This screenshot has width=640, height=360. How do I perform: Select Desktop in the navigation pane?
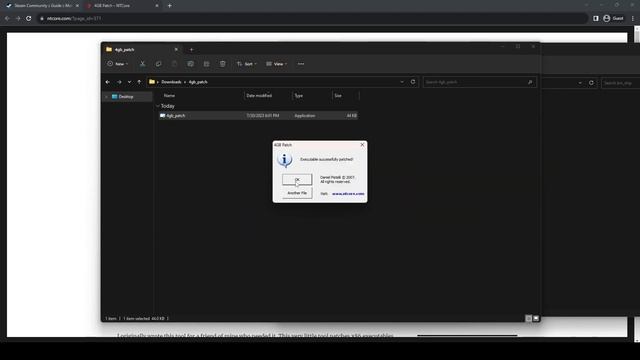(x=126, y=97)
